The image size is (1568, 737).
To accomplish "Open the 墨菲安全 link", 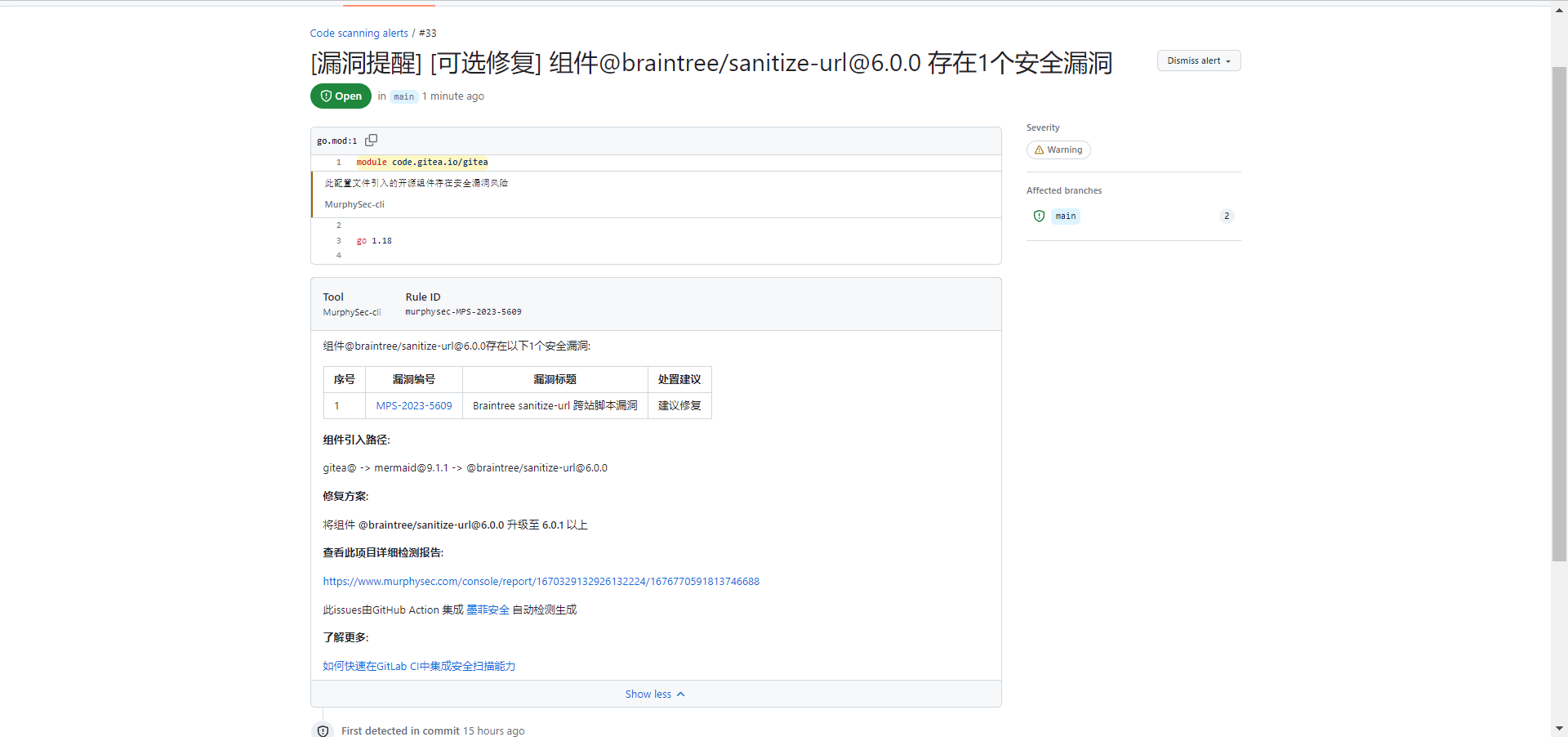I will coord(488,610).
